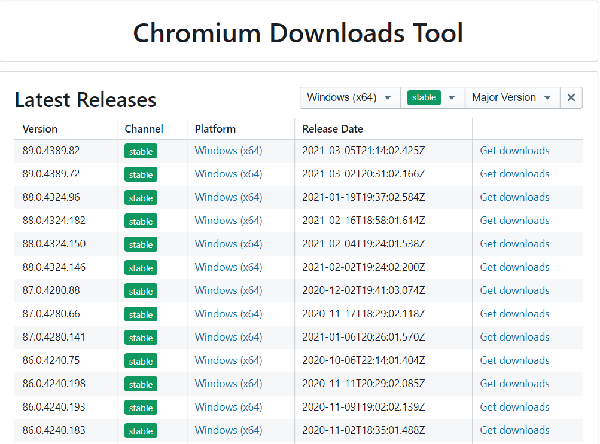Click the stable badge in the 86.0.4240.75 row
Screen dimensions: 600x444
(x=140, y=361)
